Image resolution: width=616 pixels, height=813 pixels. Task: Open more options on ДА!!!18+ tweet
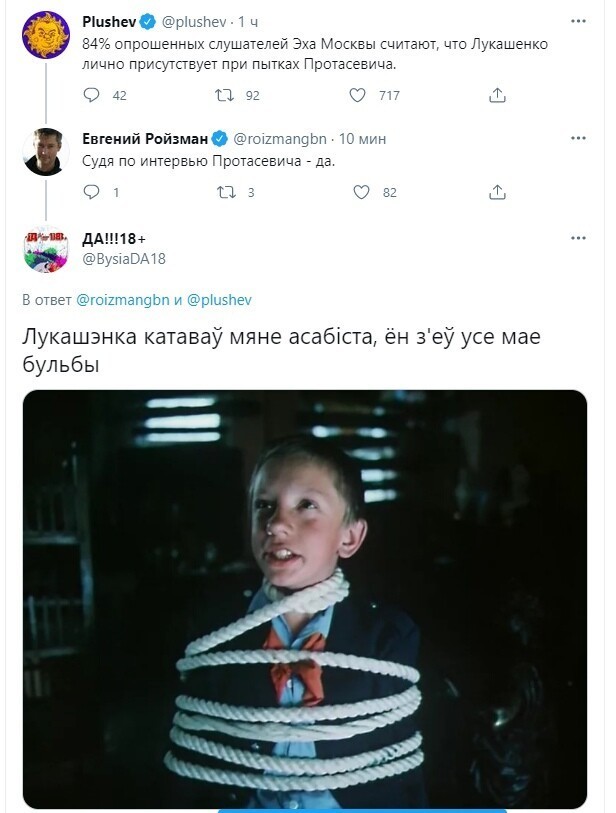tap(578, 238)
